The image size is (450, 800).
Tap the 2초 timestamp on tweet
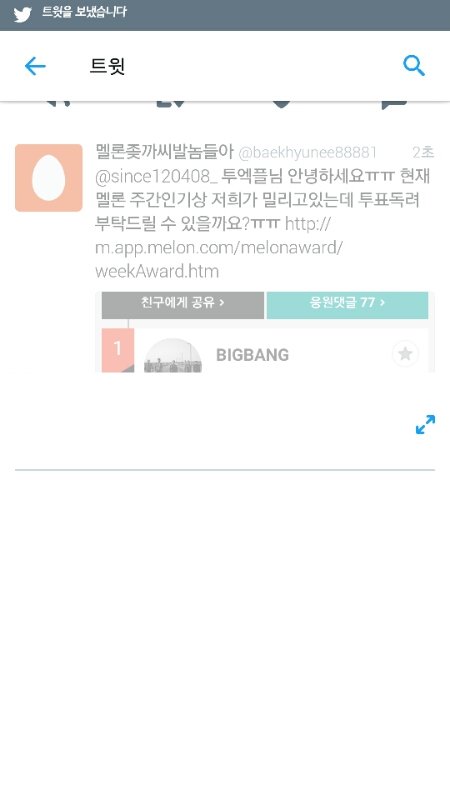[423, 152]
